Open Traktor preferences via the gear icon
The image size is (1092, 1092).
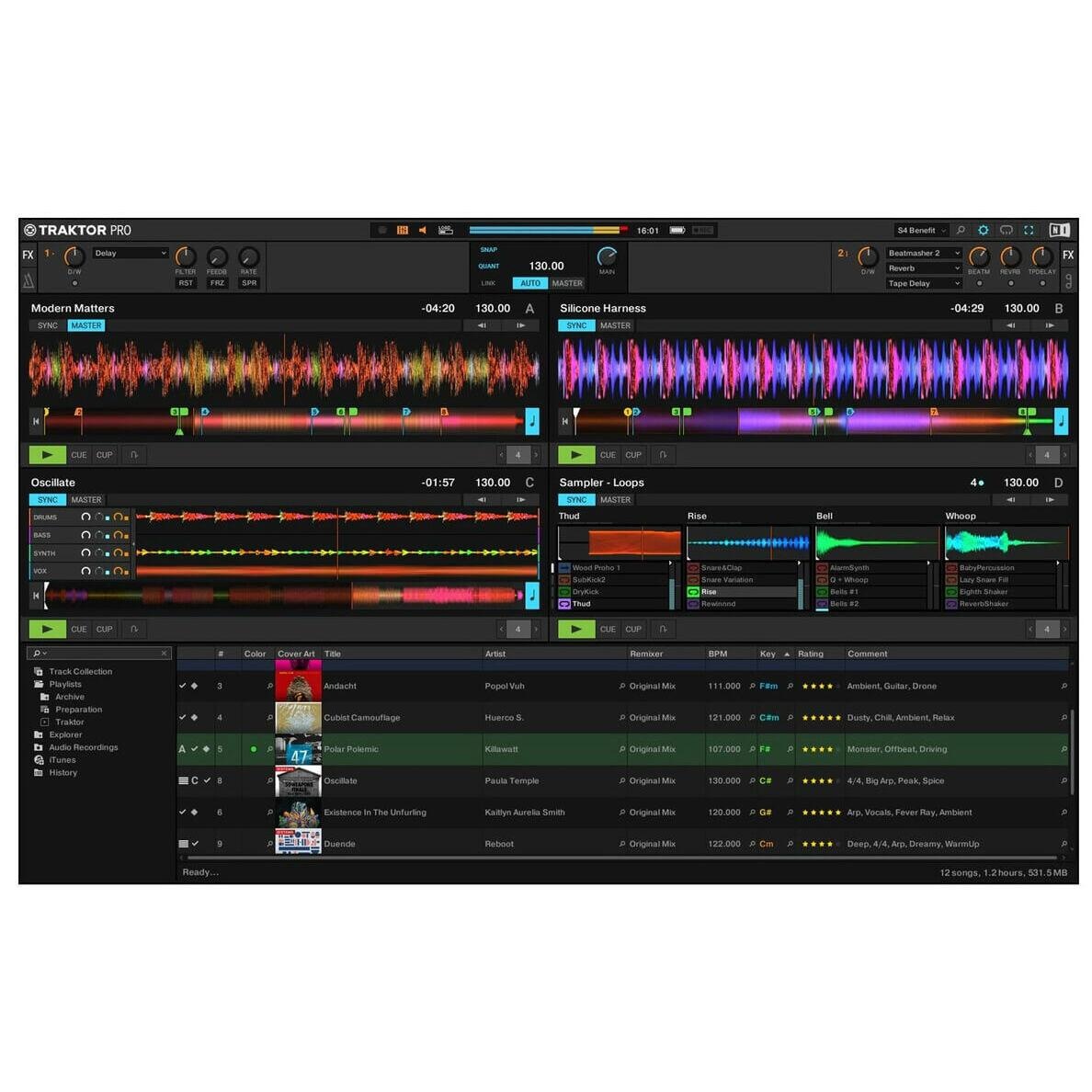983,230
